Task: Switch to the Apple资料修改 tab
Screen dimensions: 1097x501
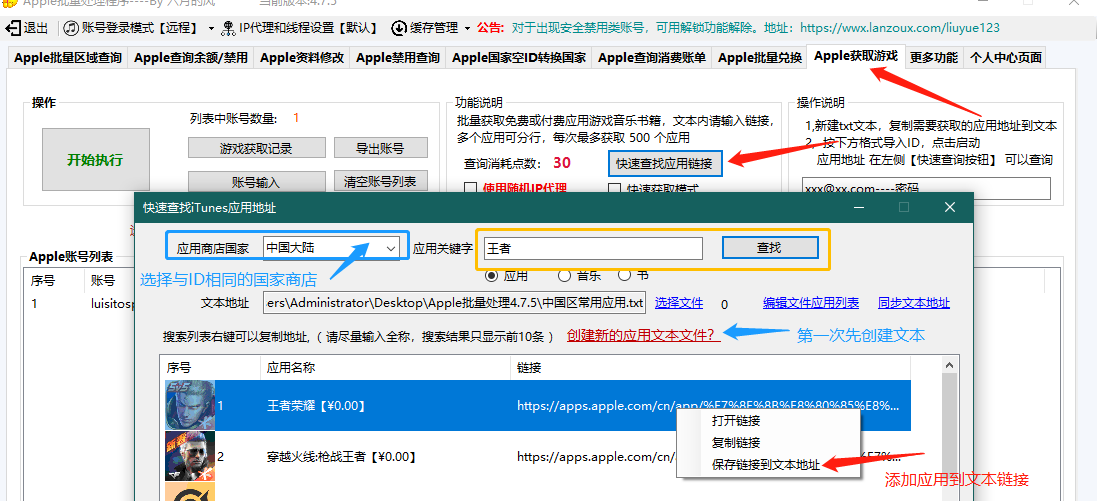Action: [302, 58]
